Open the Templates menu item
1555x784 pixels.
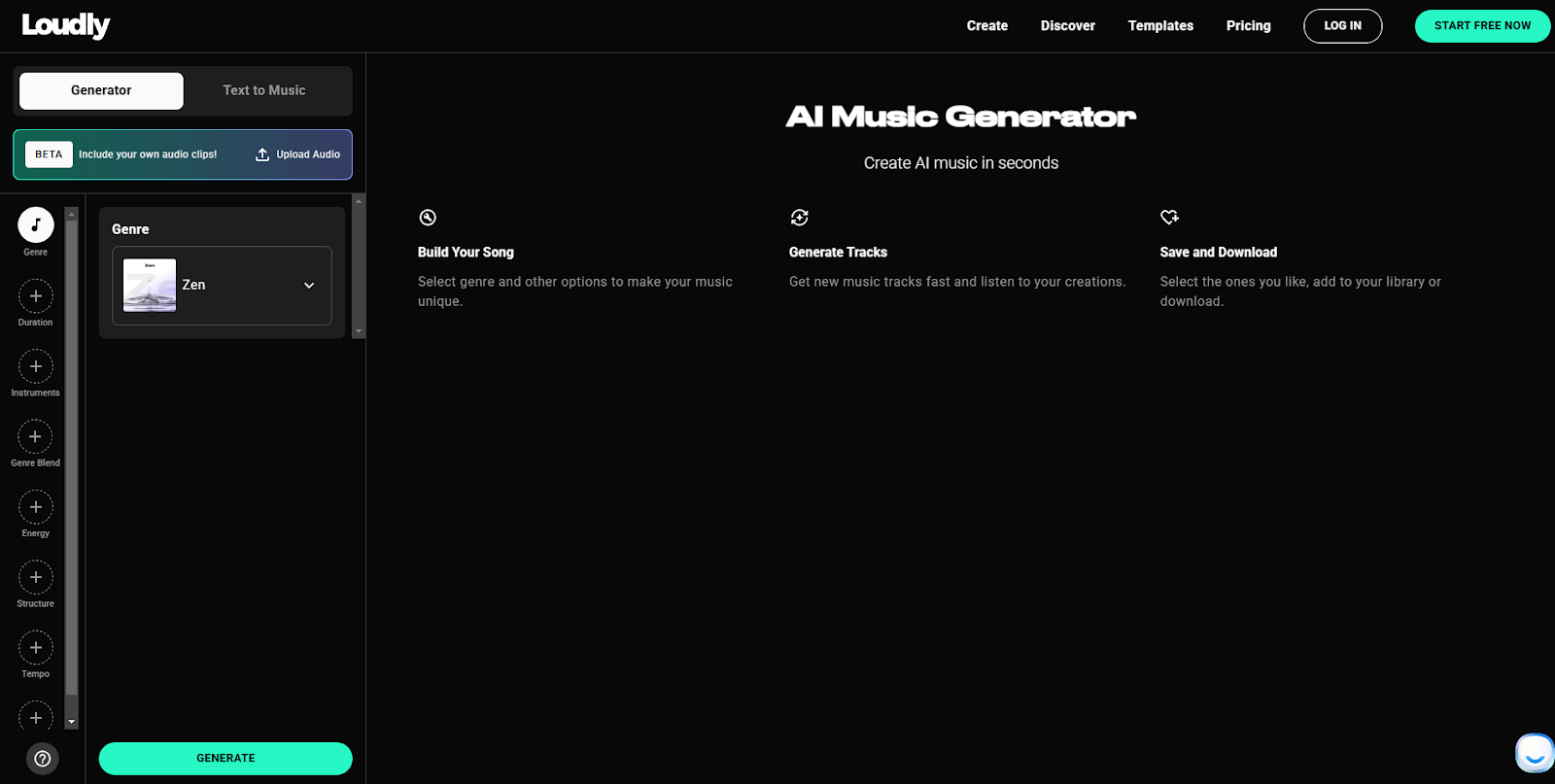click(1160, 26)
